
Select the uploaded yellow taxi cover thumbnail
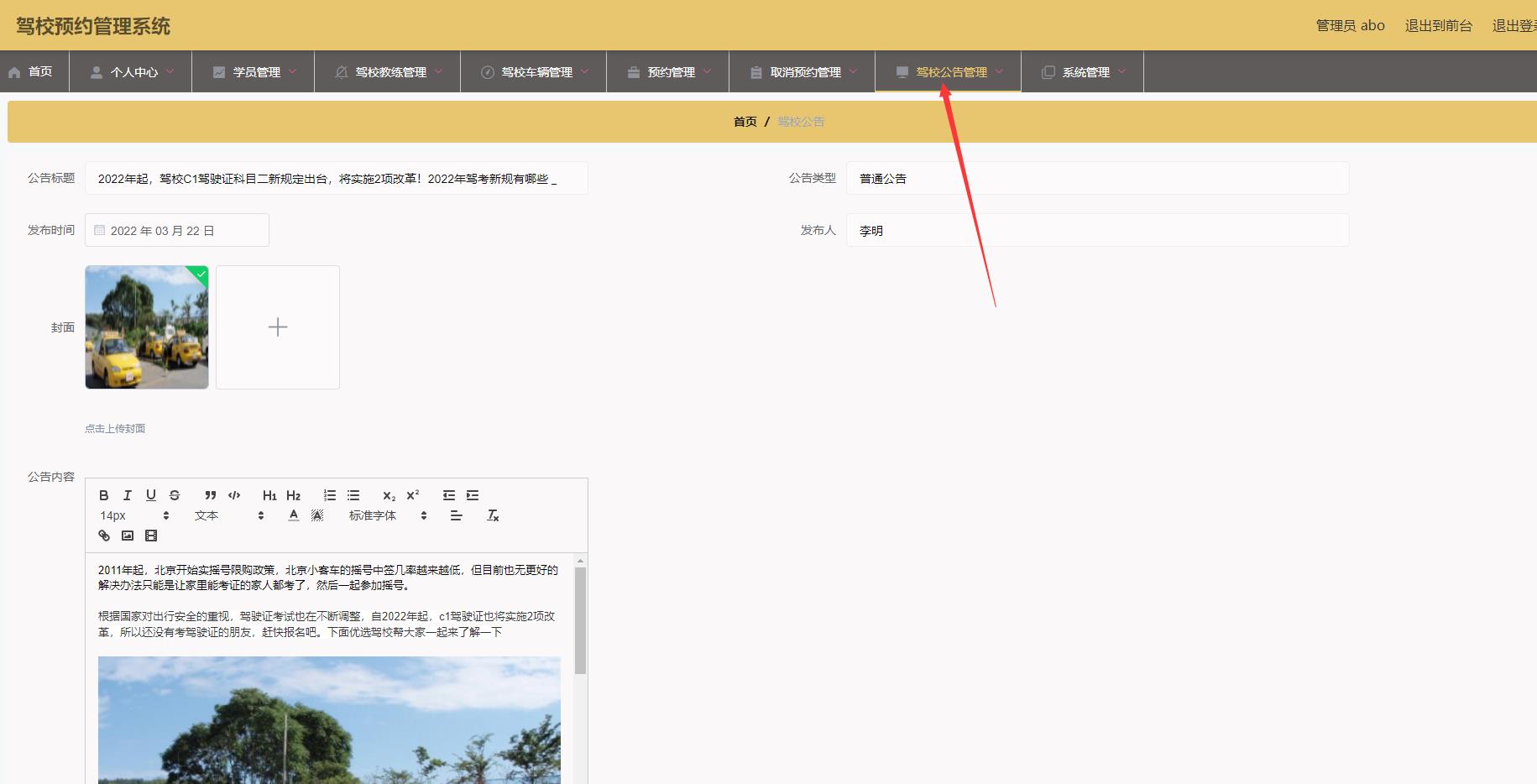point(147,327)
